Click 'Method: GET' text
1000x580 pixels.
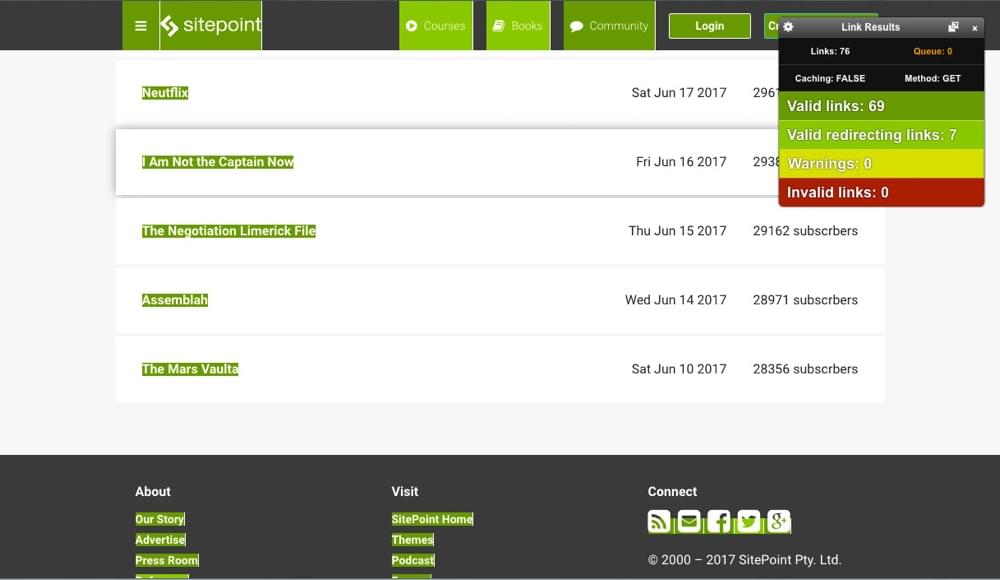point(932,78)
